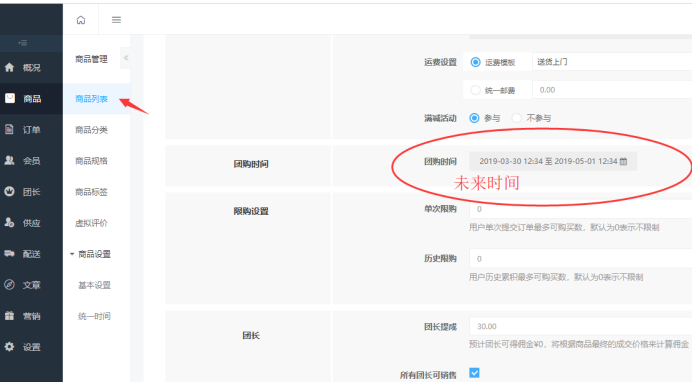Click 预计团长可得佣金 hint text
The width and height of the screenshot is (693, 383).
coord(579,344)
